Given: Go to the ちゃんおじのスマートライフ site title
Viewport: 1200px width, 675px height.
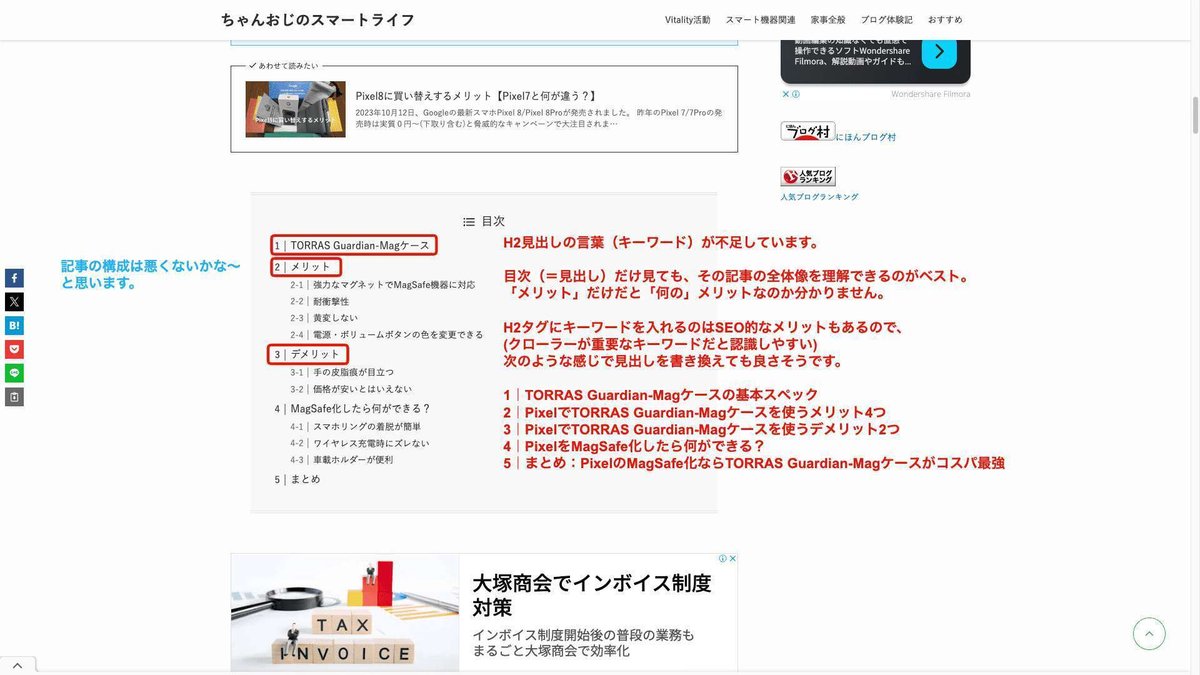Looking at the screenshot, I should pyautogui.click(x=318, y=20).
